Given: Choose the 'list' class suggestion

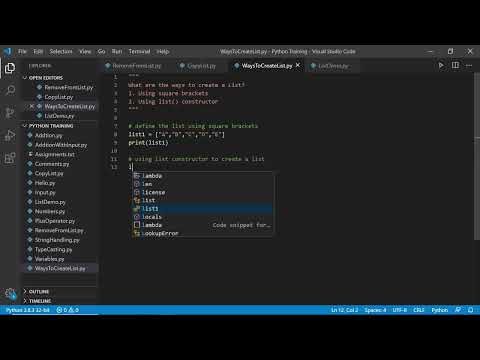Looking at the screenshot, I should pos(202,200).
